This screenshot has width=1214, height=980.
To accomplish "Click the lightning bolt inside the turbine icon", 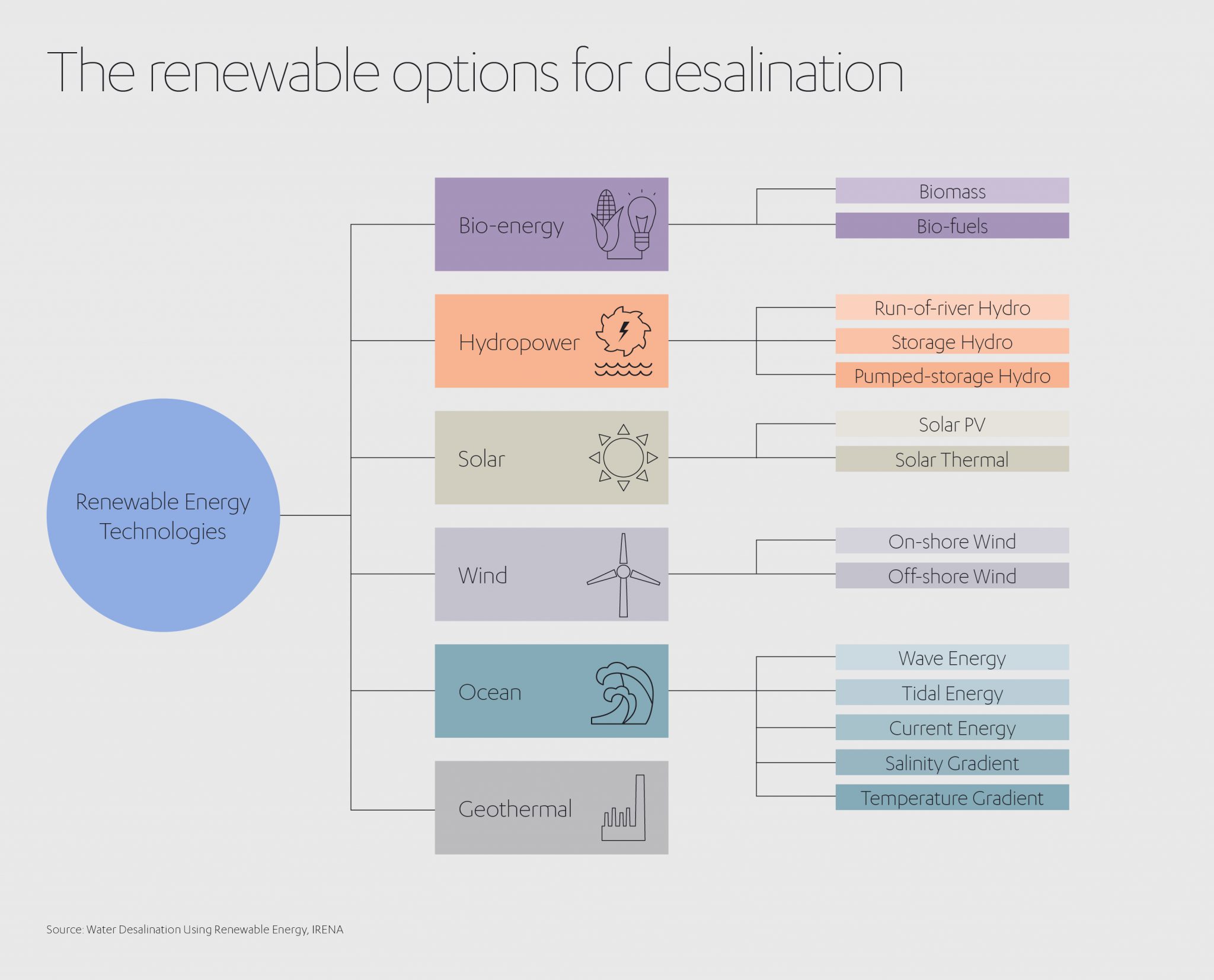I will [x=624, y=330].
